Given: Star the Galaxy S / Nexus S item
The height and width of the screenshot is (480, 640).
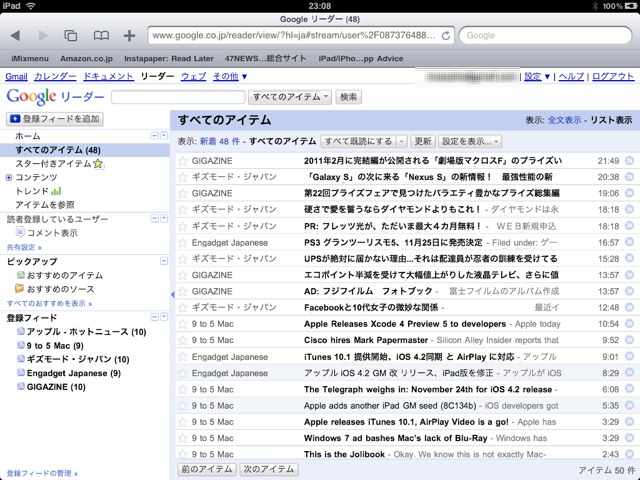Looking at the screenshot, I should 182,177.
